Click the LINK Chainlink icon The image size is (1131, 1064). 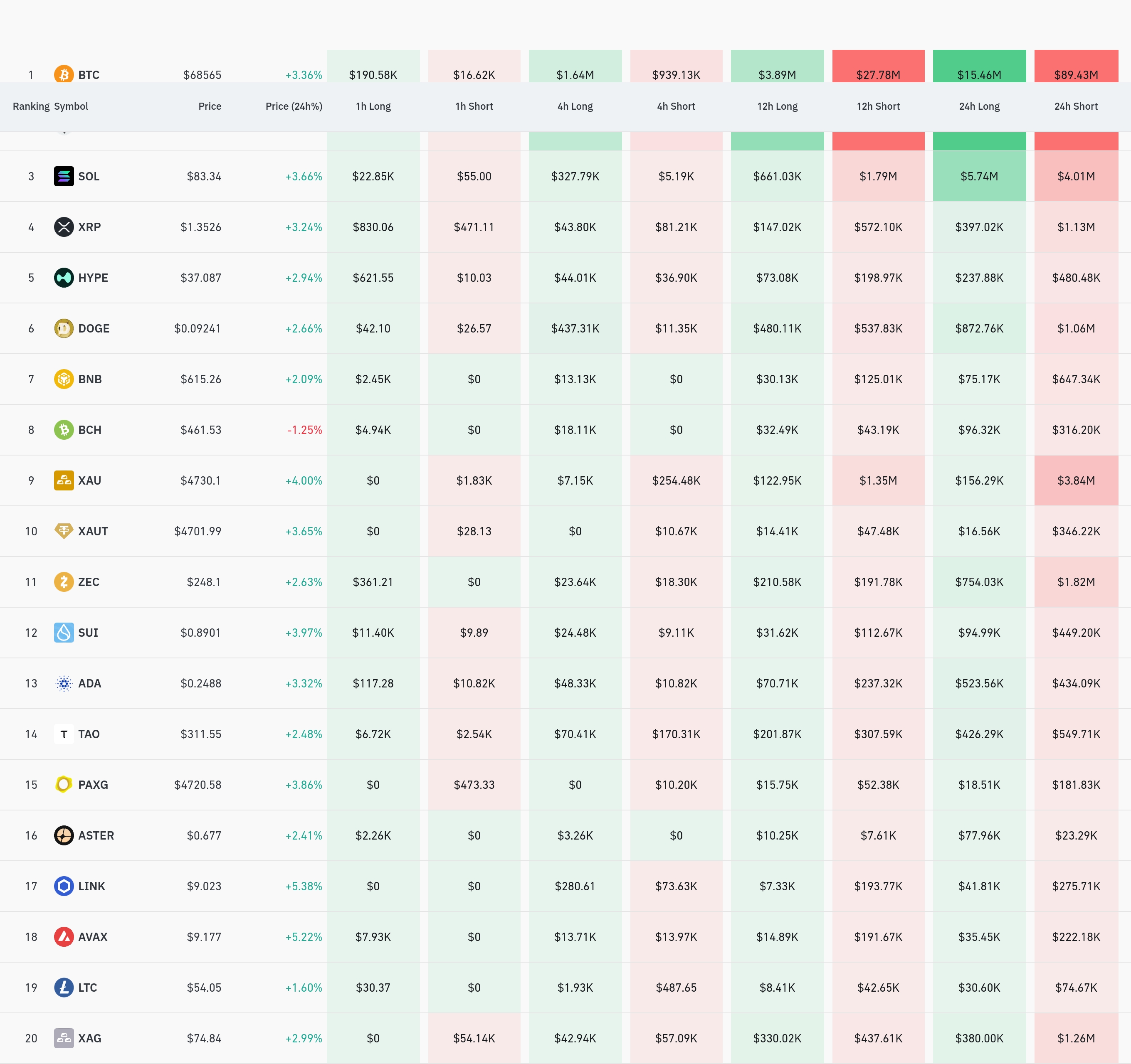[x=64, y=886]
